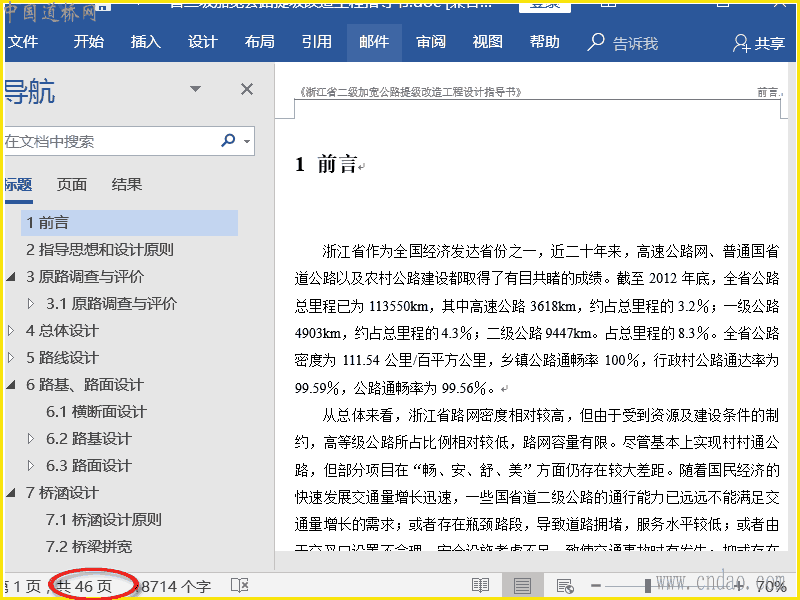
Task: Jump to heading 5 路线设计
Action: (62, 358)
